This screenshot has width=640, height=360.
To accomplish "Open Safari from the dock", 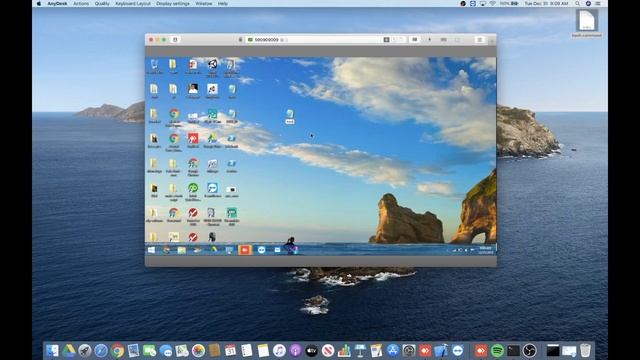I will 101,351.
